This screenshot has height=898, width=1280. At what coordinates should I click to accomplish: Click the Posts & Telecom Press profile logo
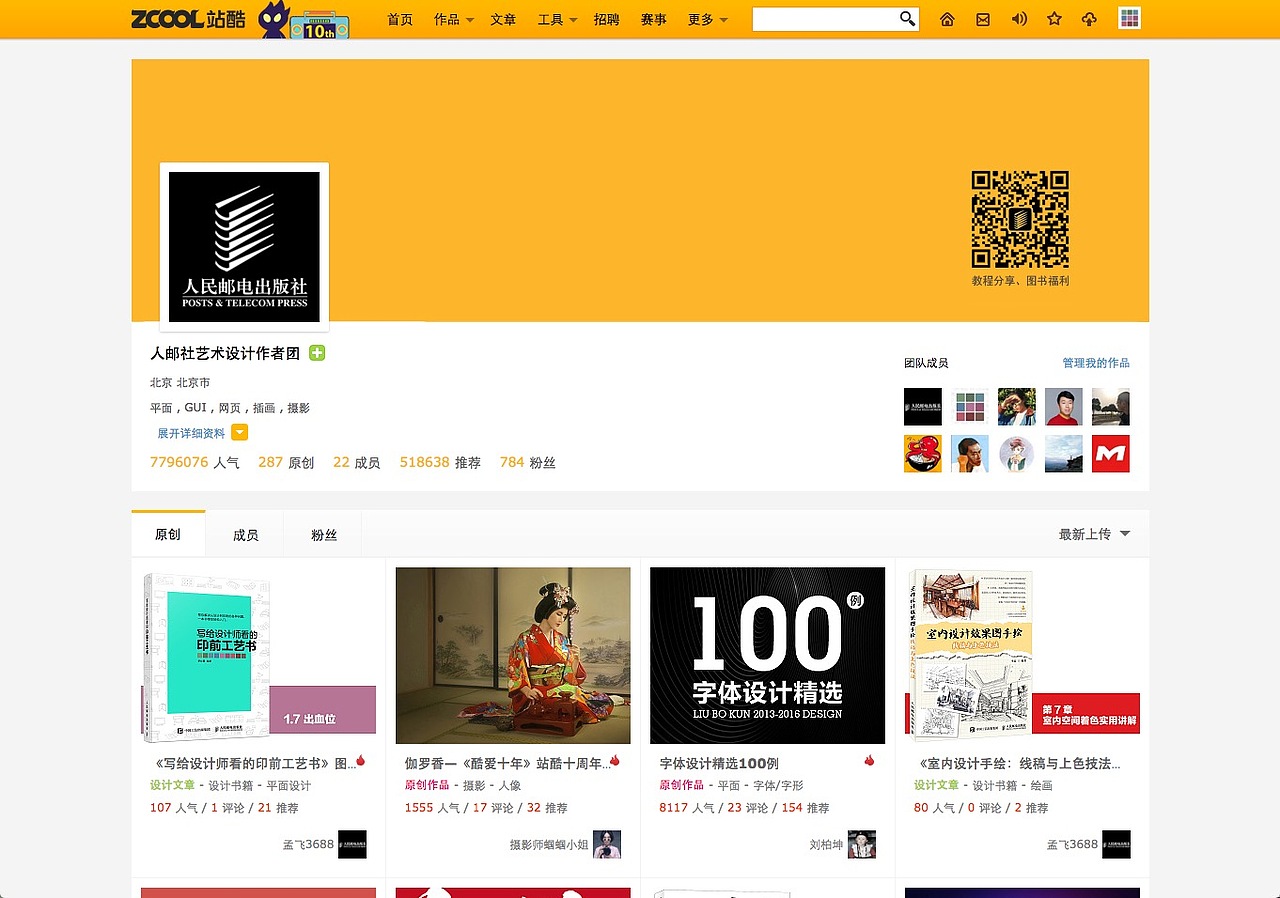(x=244, y=247)
